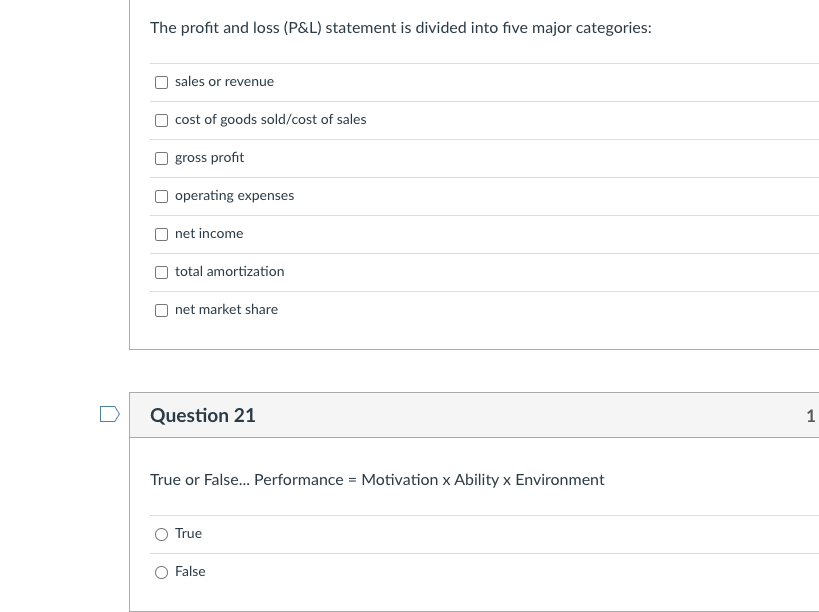Check the "total amortization" option
819x612 pixels.
(161, 272)
